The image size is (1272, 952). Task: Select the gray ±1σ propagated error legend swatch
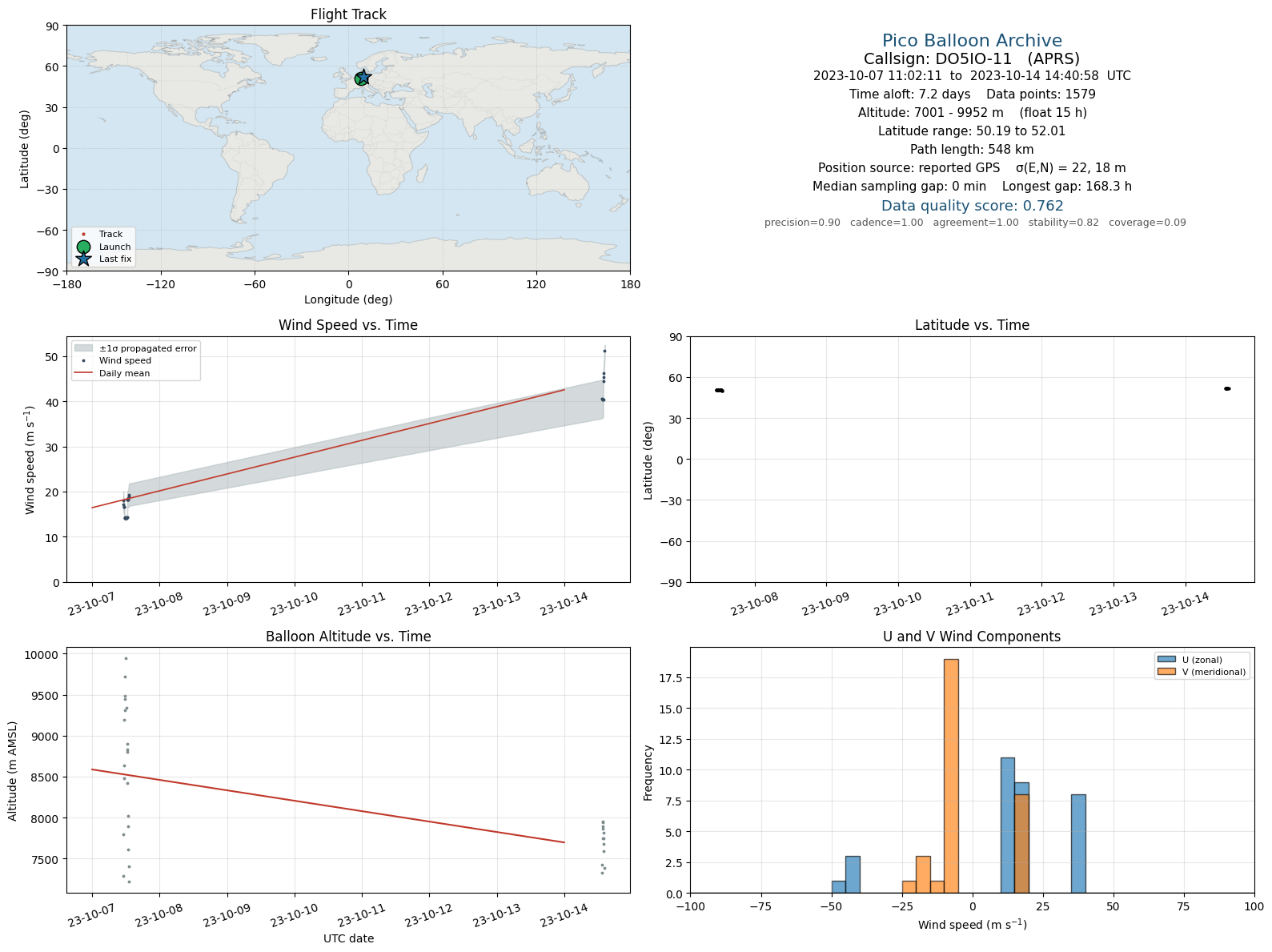84,348
